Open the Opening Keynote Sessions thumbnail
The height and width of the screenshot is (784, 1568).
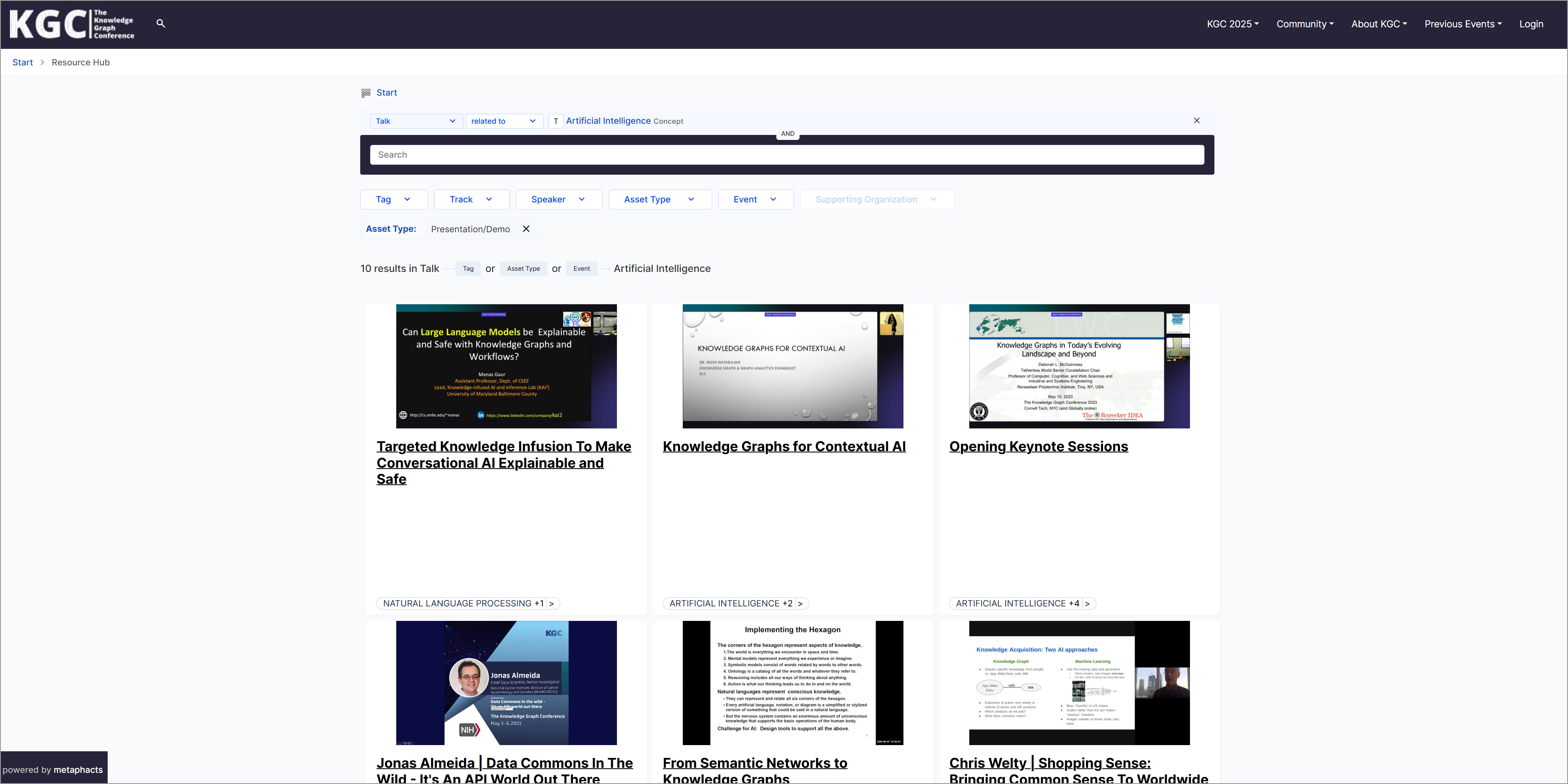pyautogui.click(x=1079, y=366)
